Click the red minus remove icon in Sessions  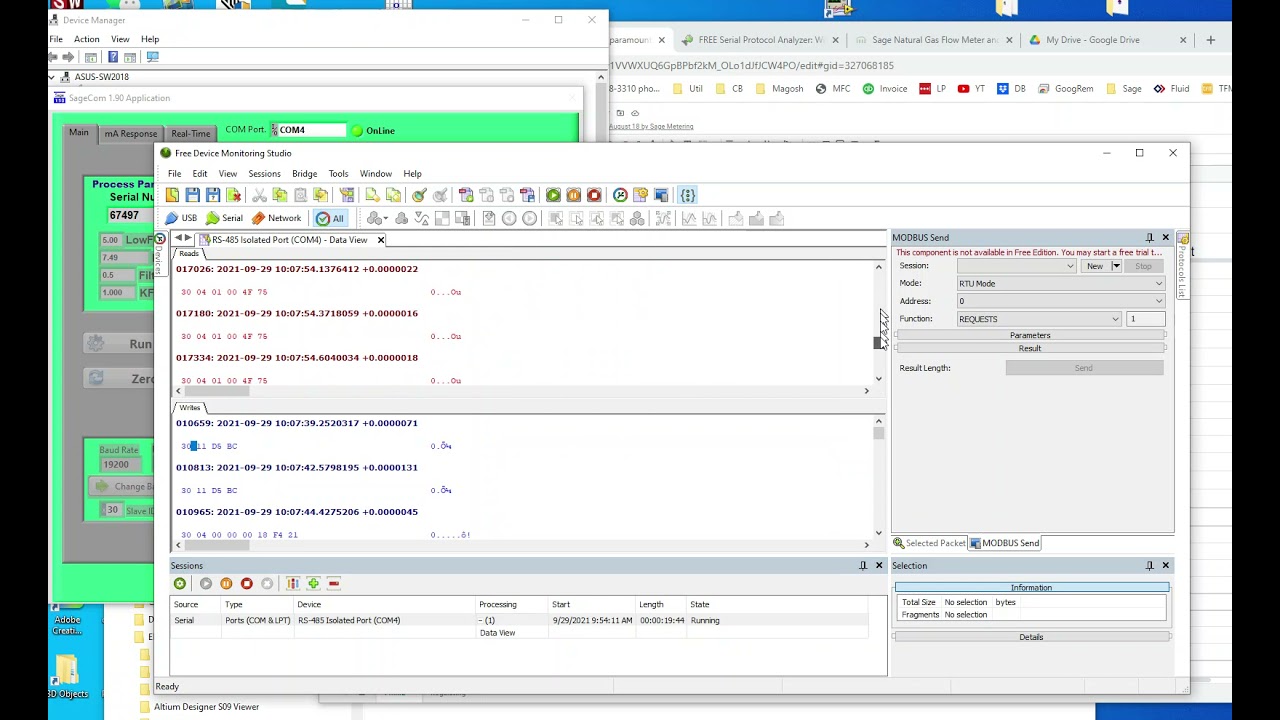334,584
